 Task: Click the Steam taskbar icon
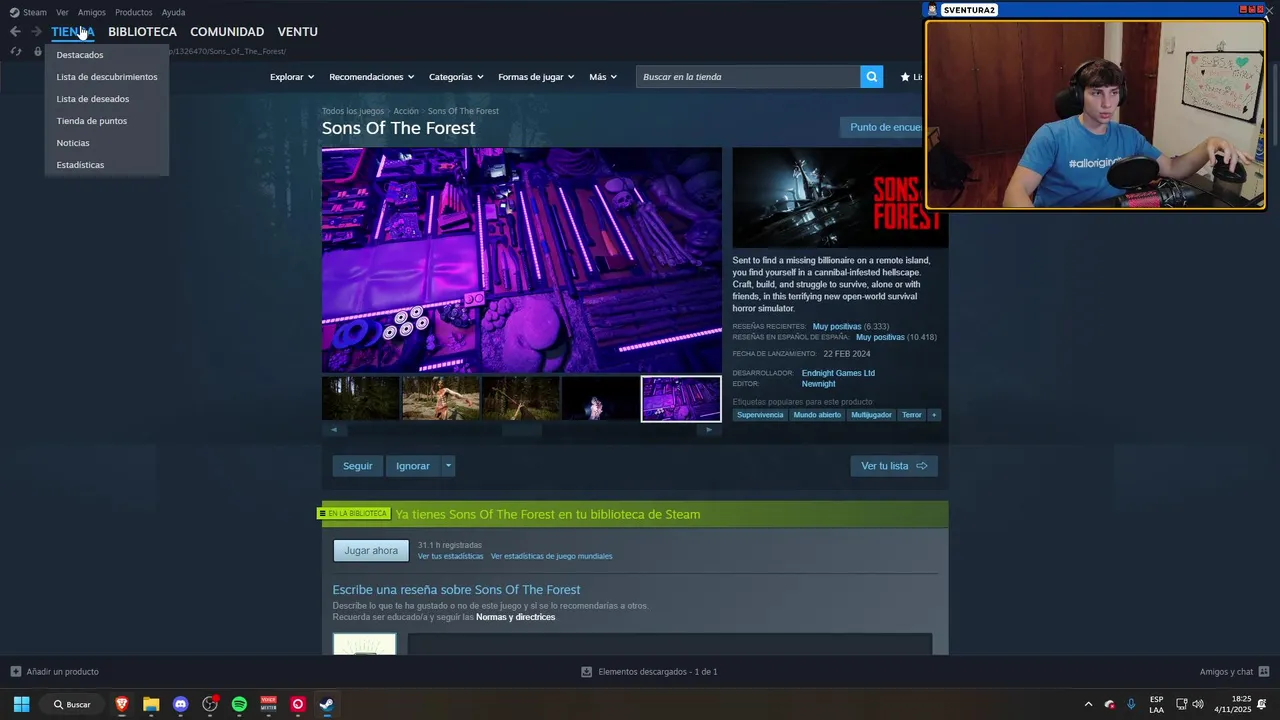[326, 704]
